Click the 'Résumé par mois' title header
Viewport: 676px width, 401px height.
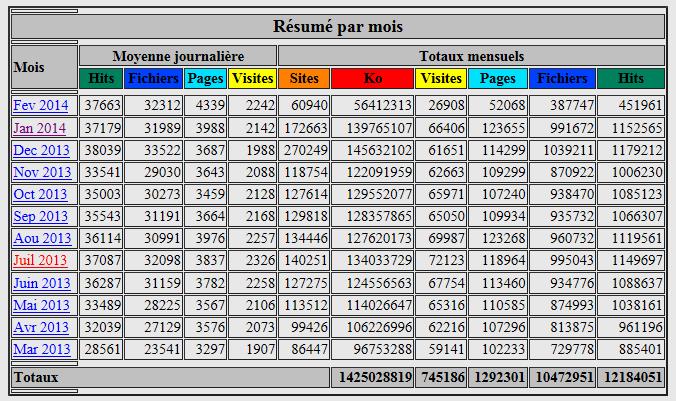click(x=338, y=26)
